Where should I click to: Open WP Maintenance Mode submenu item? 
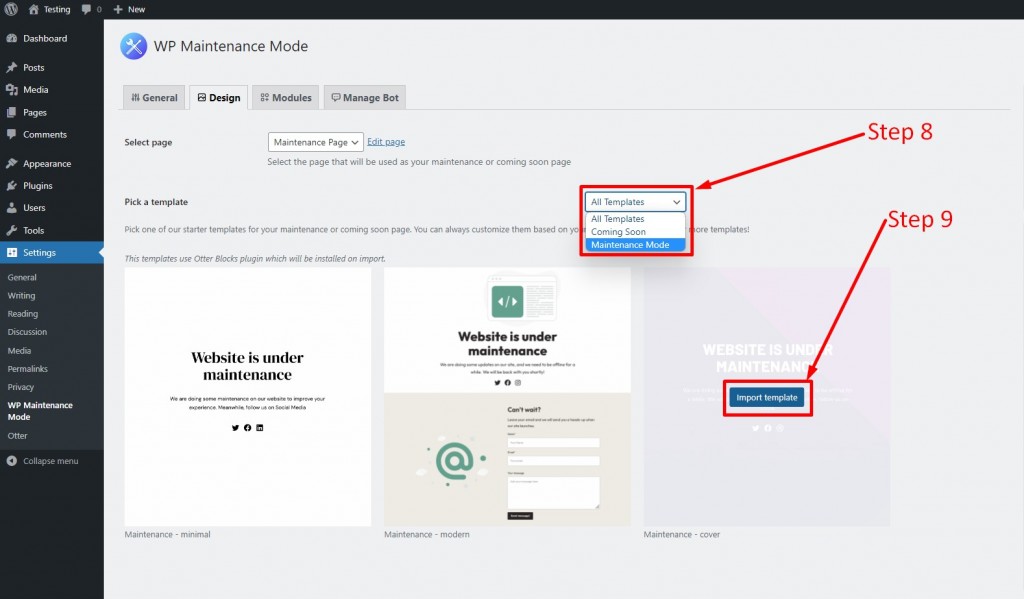(40, 411)
